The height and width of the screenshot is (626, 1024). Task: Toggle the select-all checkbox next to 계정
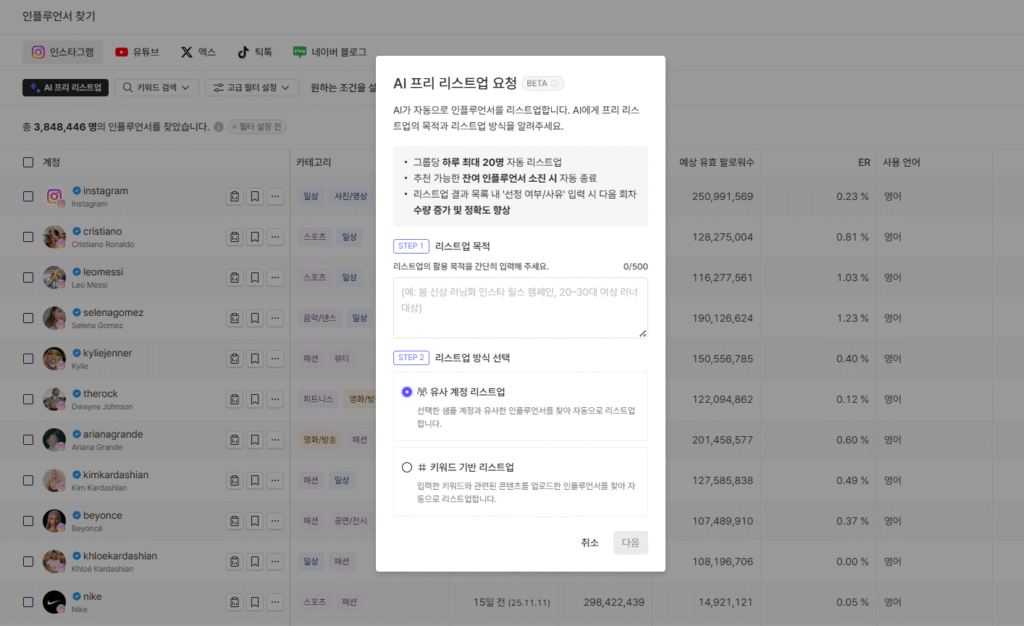click(x=28, y=162)
